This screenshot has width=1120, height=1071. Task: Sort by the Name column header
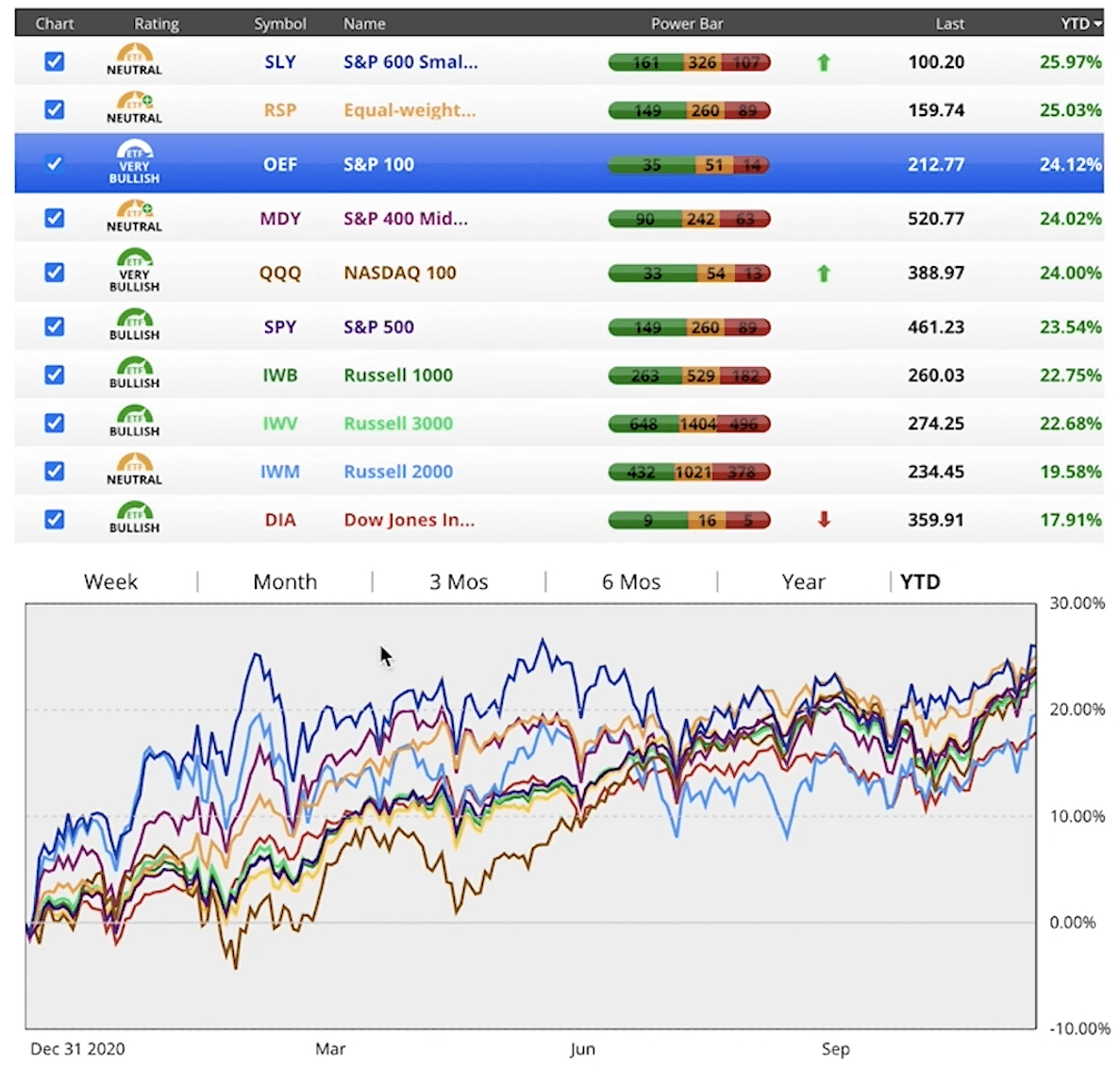click(x=364, y=24)
